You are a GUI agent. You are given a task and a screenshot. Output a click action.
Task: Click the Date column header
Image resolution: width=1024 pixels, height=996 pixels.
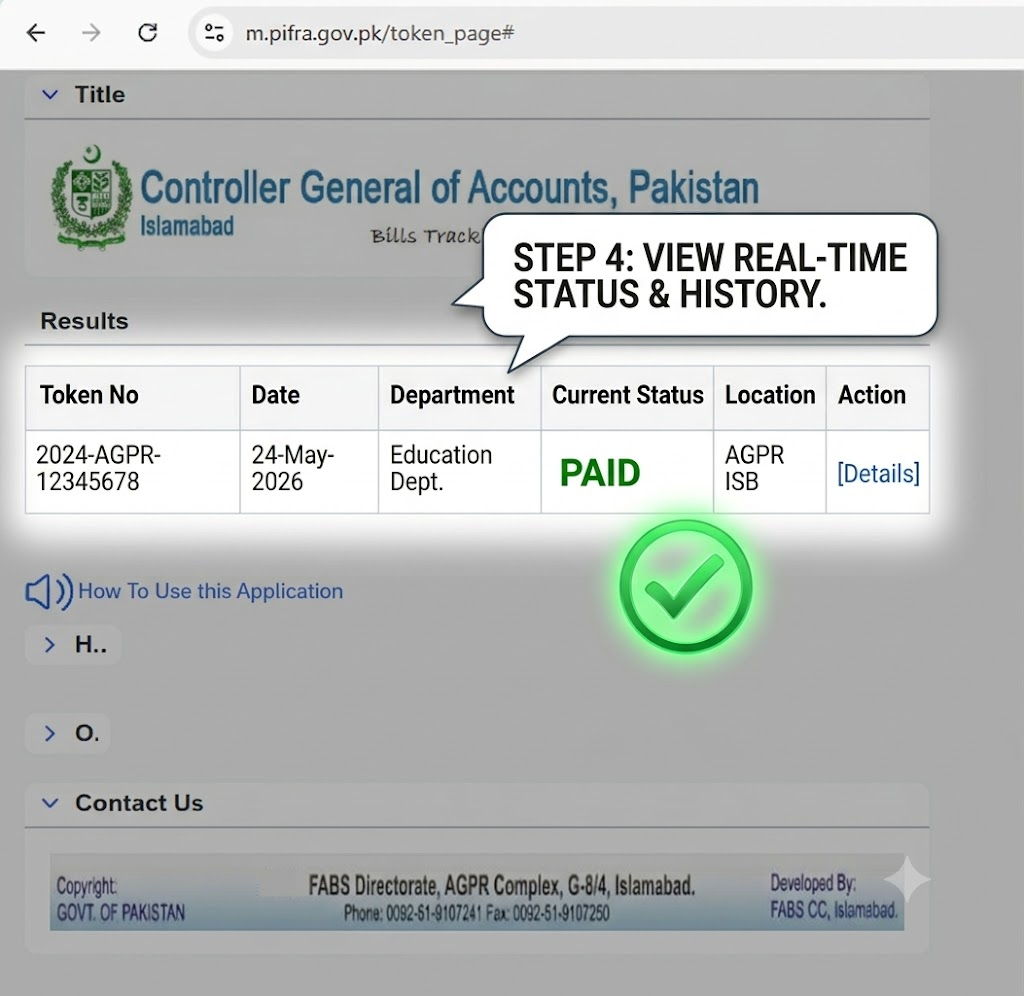(276, 395)
